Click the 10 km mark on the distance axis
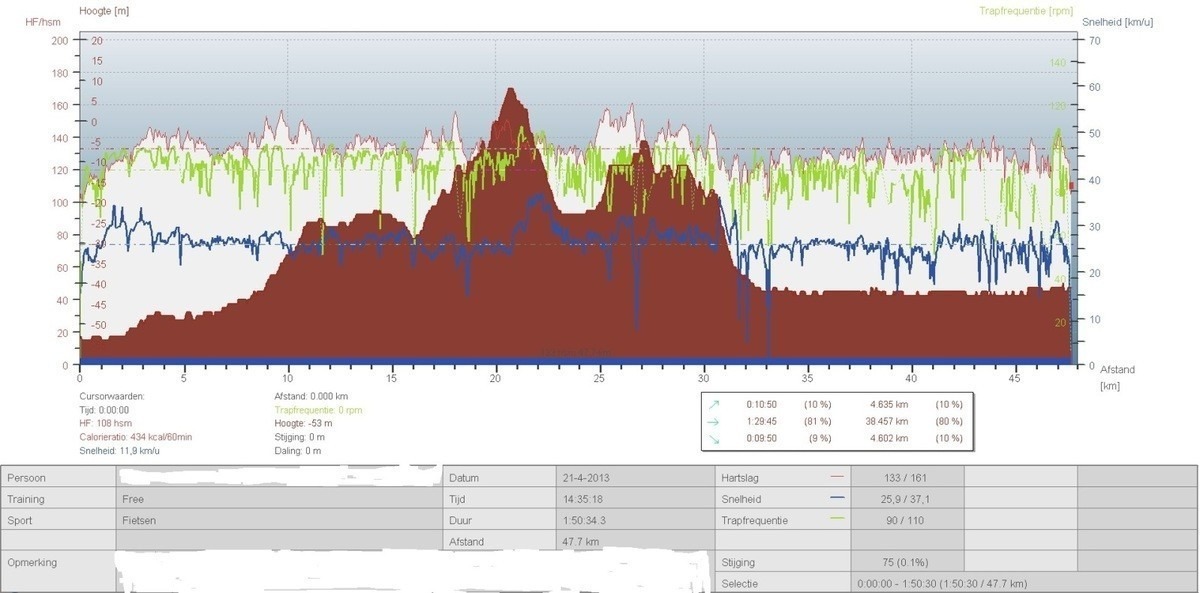The width and height of the screenshot is (1200, 593). click(x=288, y=379)
